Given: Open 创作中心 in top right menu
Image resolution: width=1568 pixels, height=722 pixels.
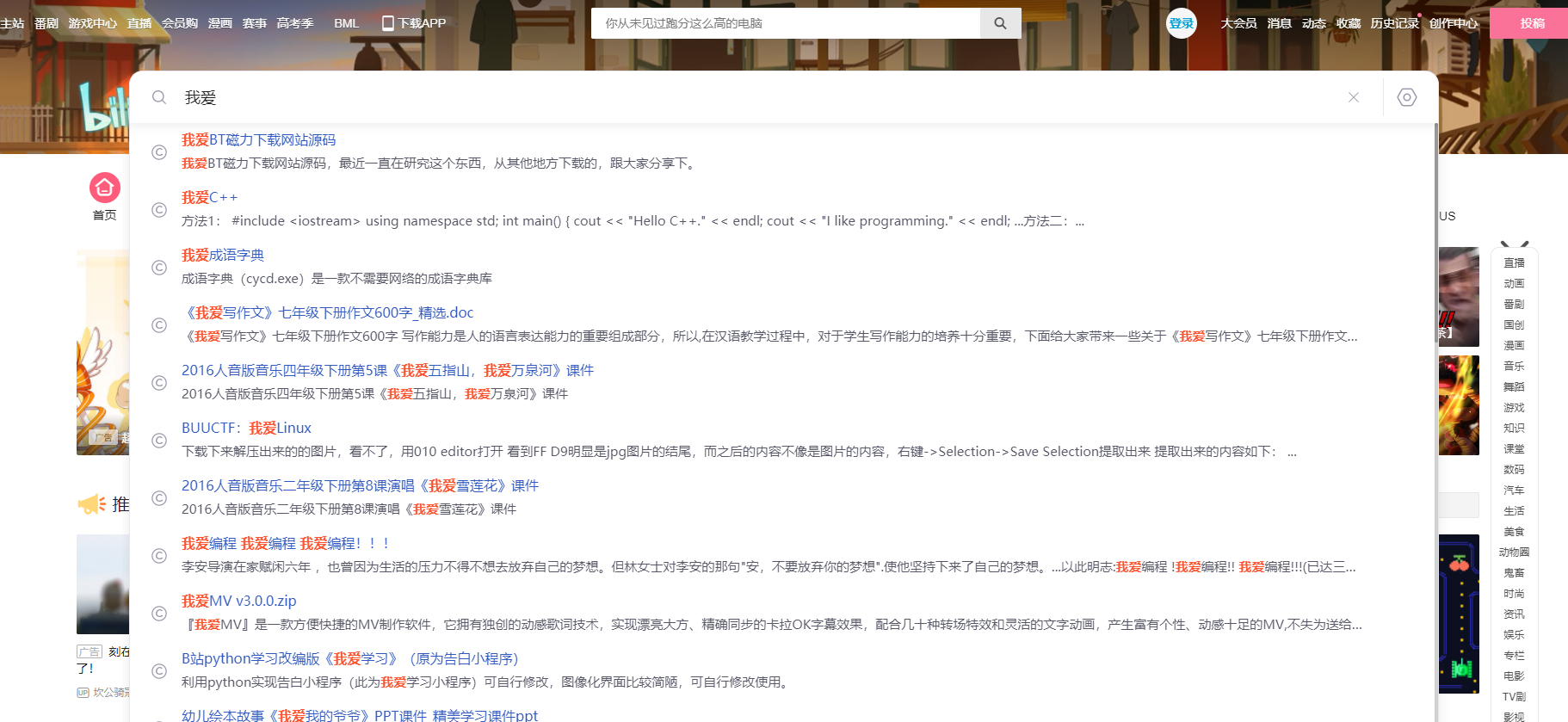Looking at the screenshot, I should point(1454,23).
